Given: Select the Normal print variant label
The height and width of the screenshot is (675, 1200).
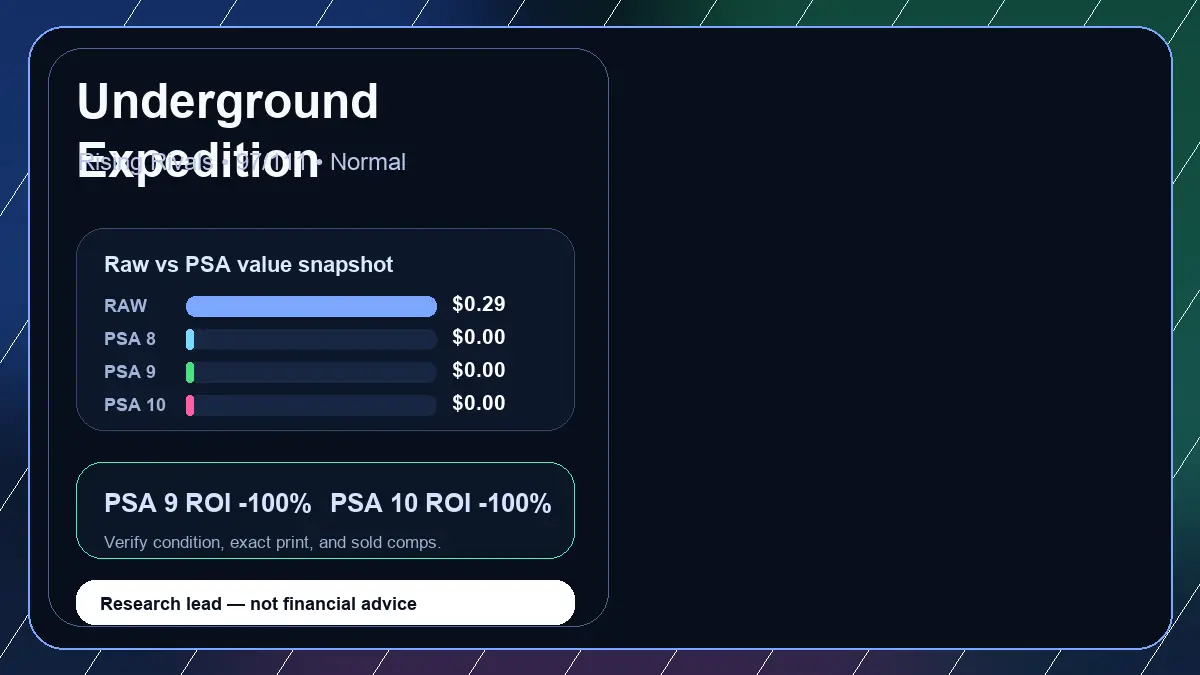Looking at the screenshot, I should pyautogui.click(x=368, y=162).
